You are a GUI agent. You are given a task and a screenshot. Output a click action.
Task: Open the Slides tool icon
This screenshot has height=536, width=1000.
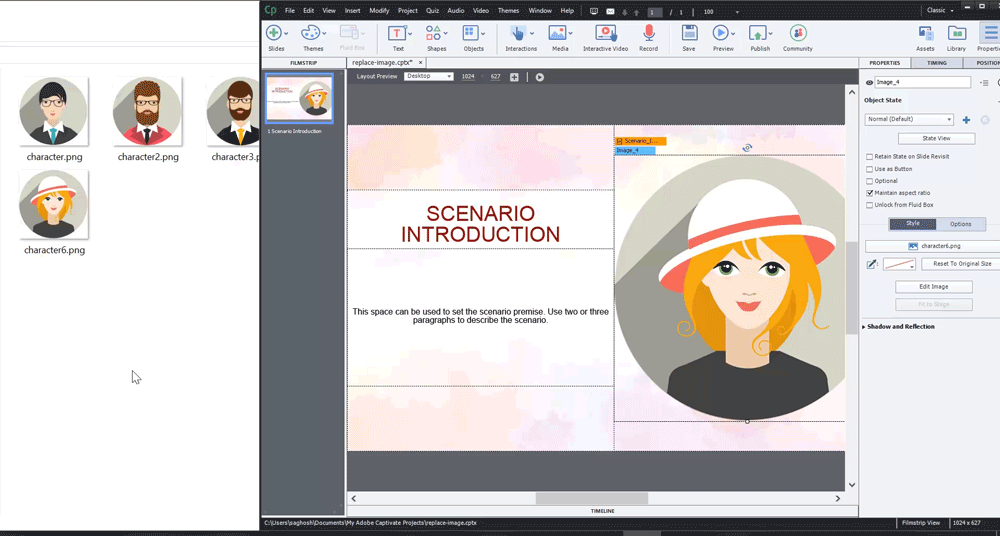274,33
